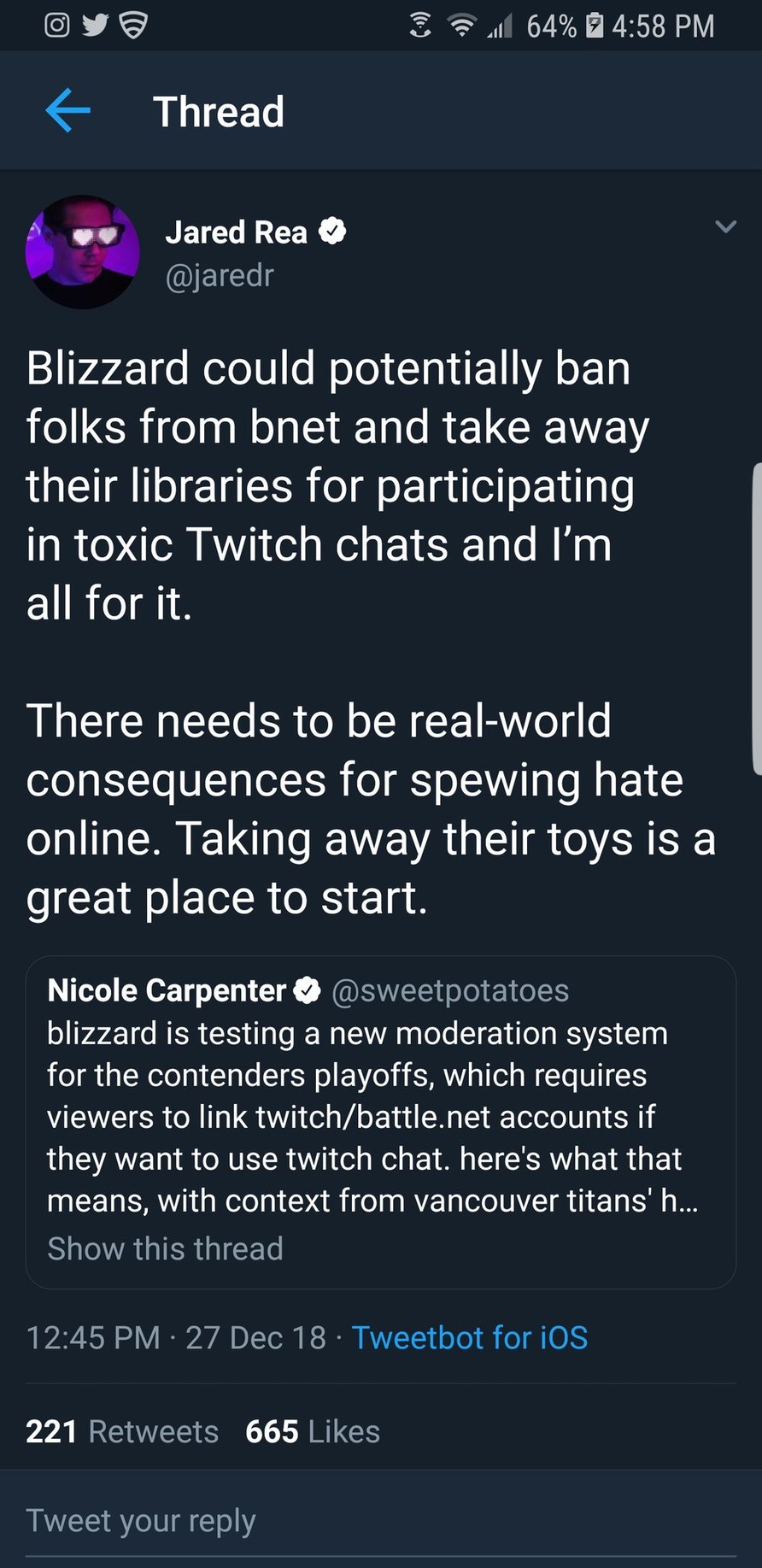Tap the @sweetpotatoes handle

(x=449, y=990)
